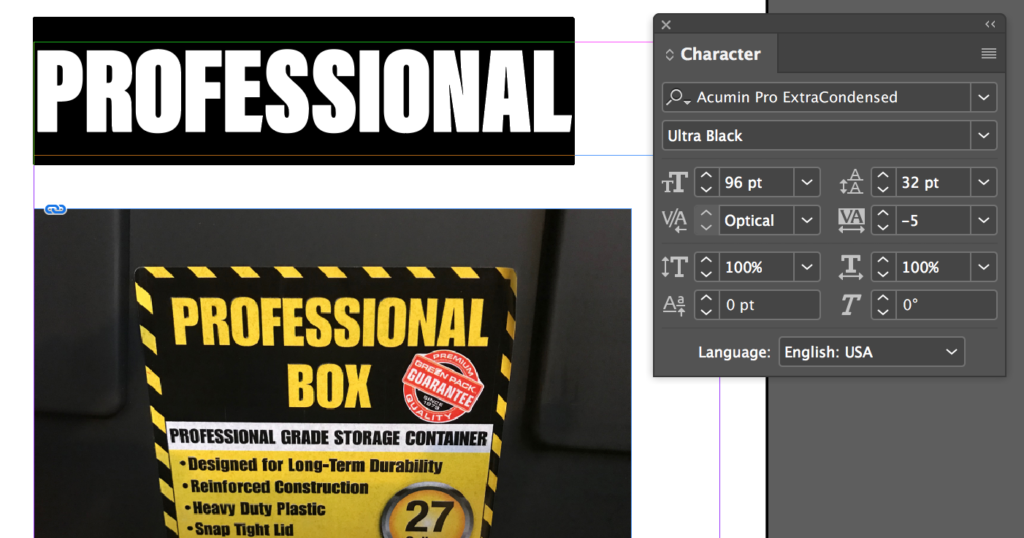The image size is (1024, 538).
Task: Click the 32 pt leading field
Action: 933,182
